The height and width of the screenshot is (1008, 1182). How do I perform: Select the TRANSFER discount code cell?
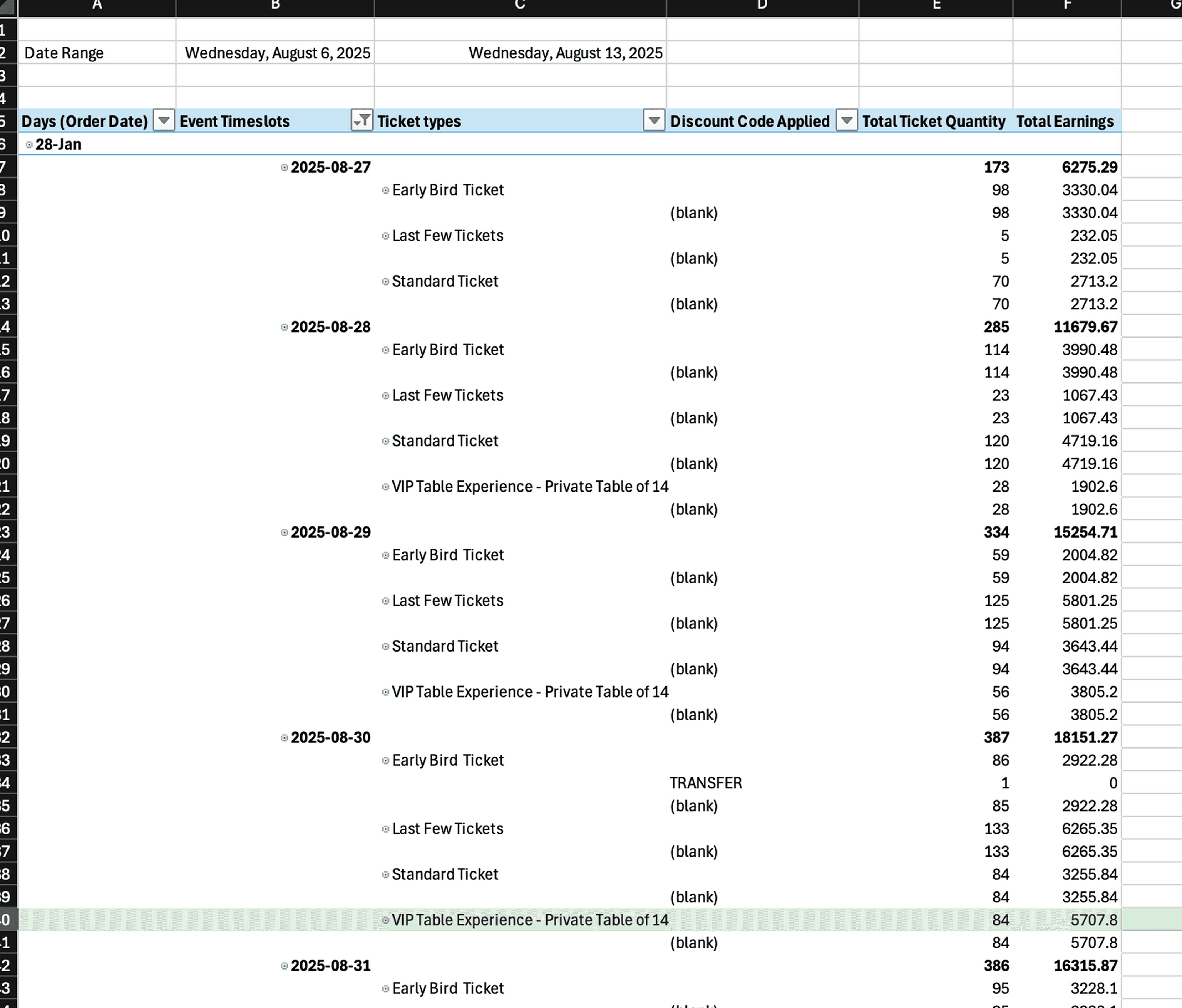click(x=706, y=783)
